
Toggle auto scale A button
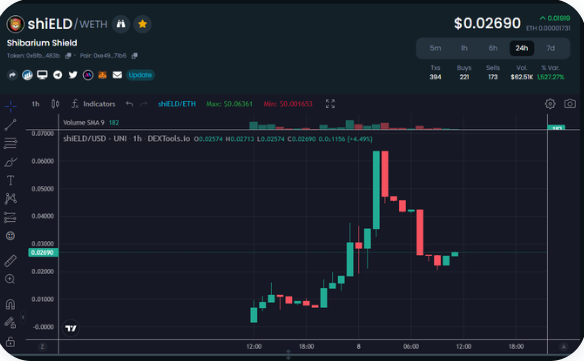(564, 347)
